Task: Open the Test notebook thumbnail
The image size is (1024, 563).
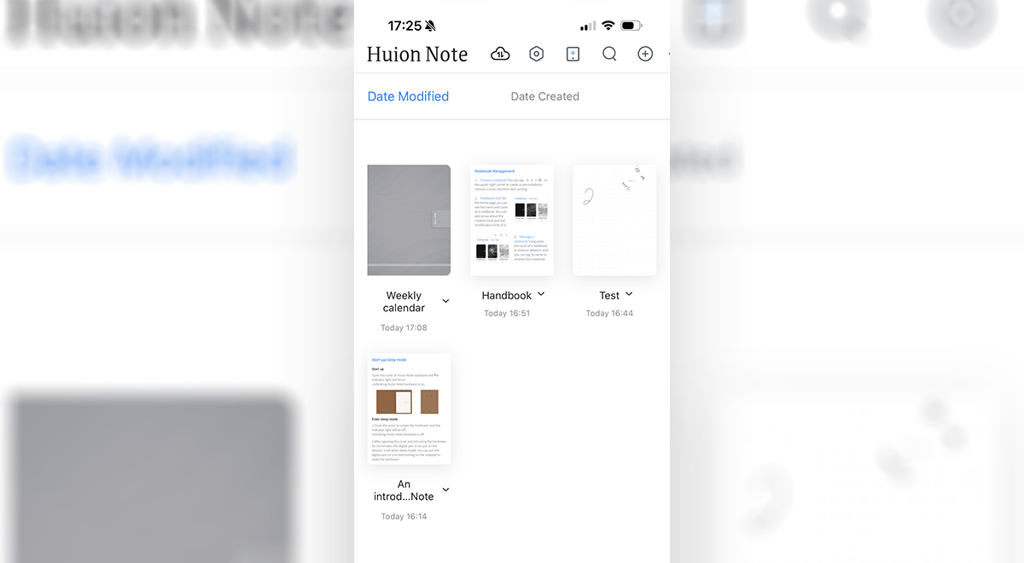Action: pos(615,220)
